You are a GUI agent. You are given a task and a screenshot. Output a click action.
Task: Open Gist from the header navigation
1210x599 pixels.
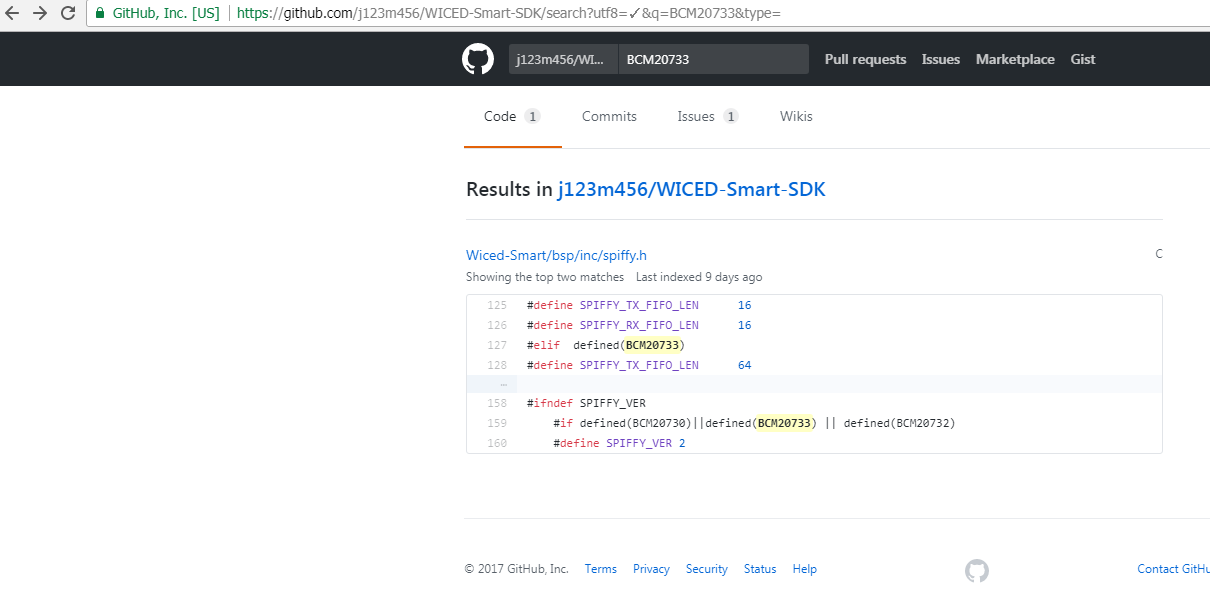[x=1083, y=59]
